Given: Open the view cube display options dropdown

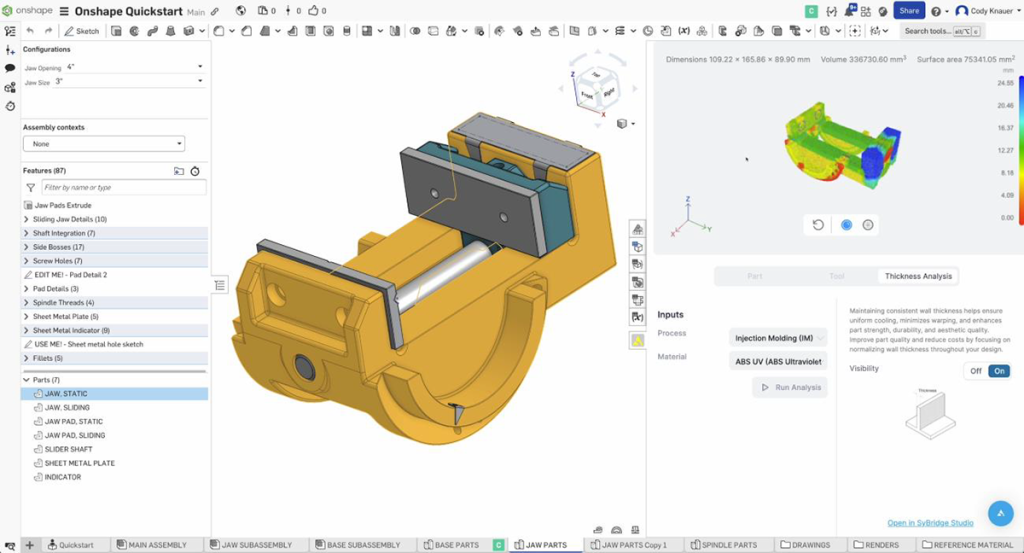Looking at the screenshot, I should pos(626,123).
